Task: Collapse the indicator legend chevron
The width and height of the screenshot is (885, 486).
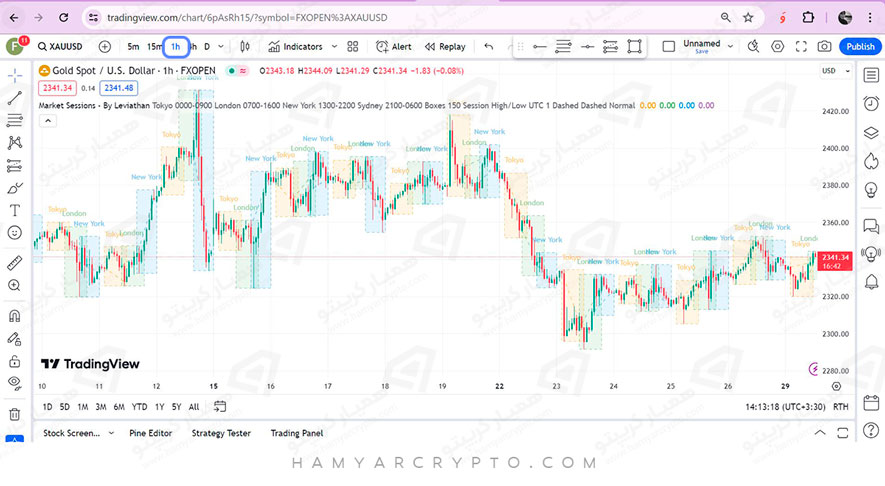Action: 48,121
